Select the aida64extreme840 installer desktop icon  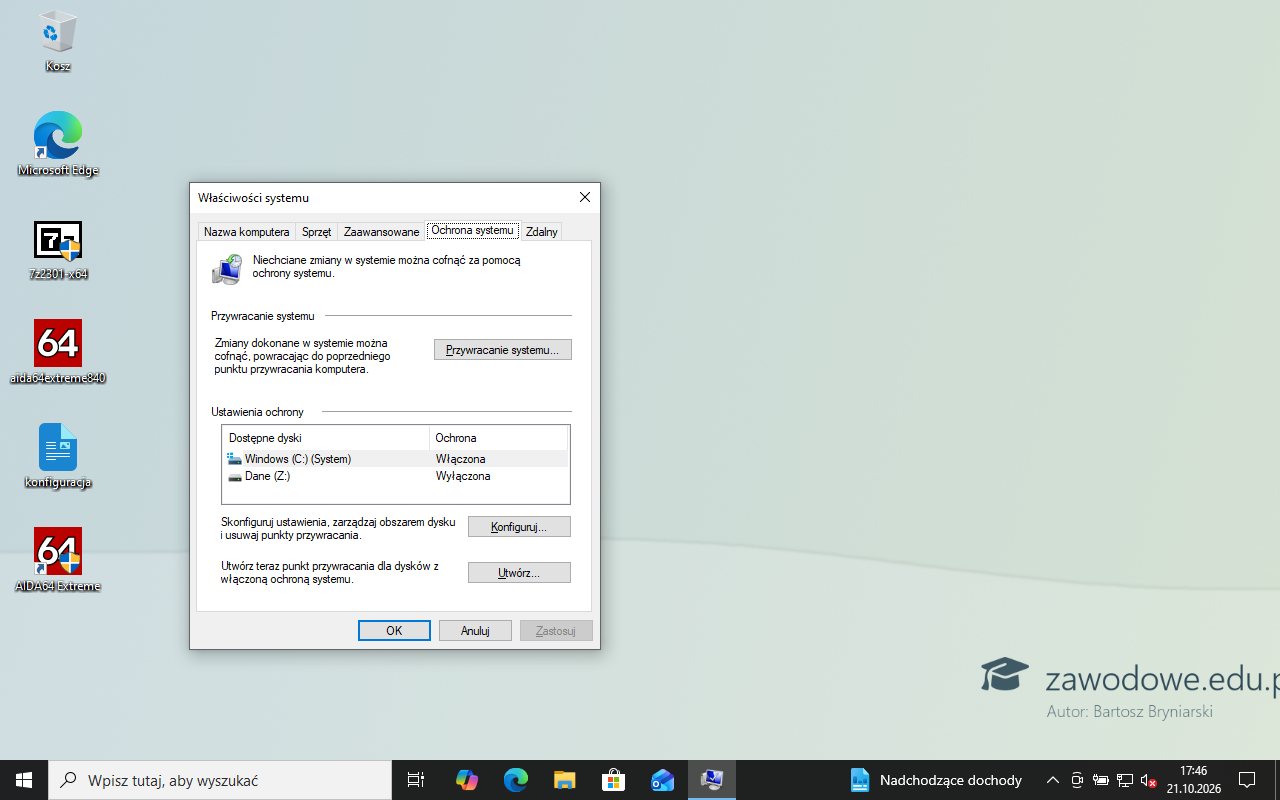[58, 353]
